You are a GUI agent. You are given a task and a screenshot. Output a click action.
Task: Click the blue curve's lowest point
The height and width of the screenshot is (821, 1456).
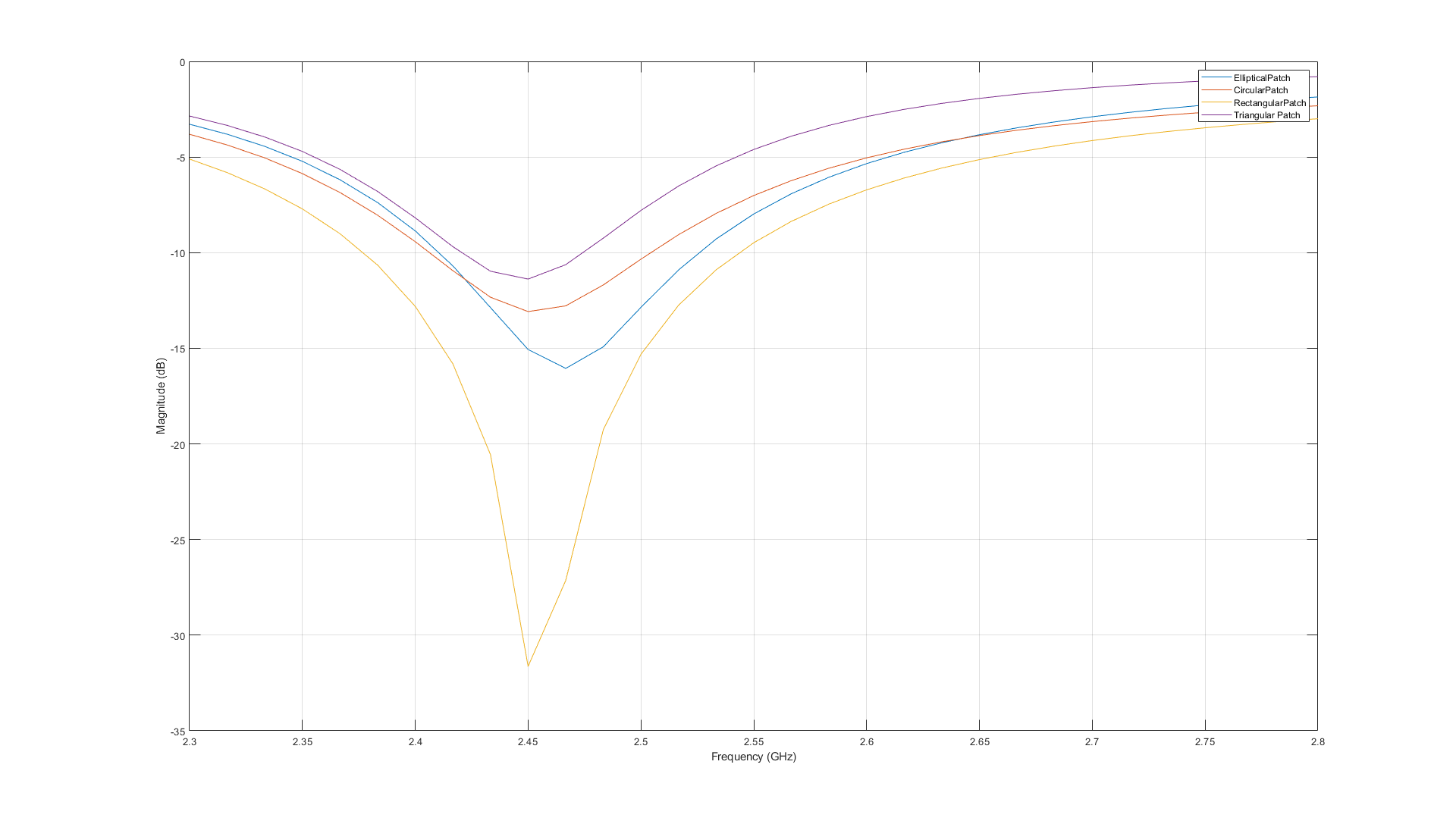[566, 368]
